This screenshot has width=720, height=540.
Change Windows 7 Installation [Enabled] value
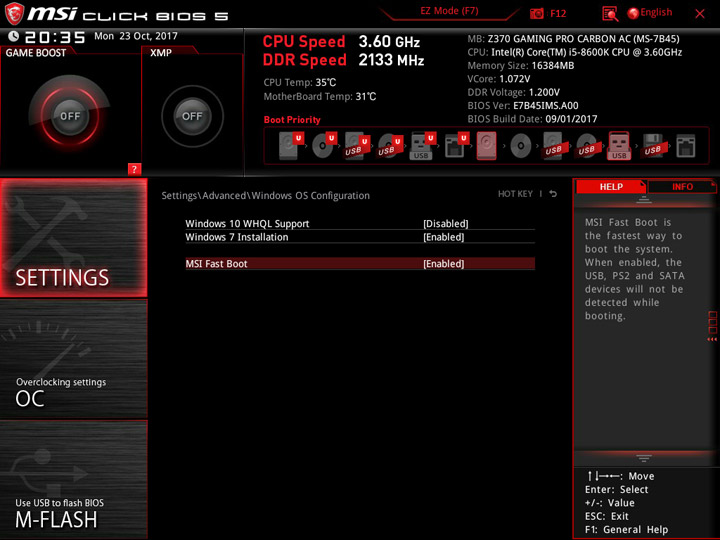444,237
